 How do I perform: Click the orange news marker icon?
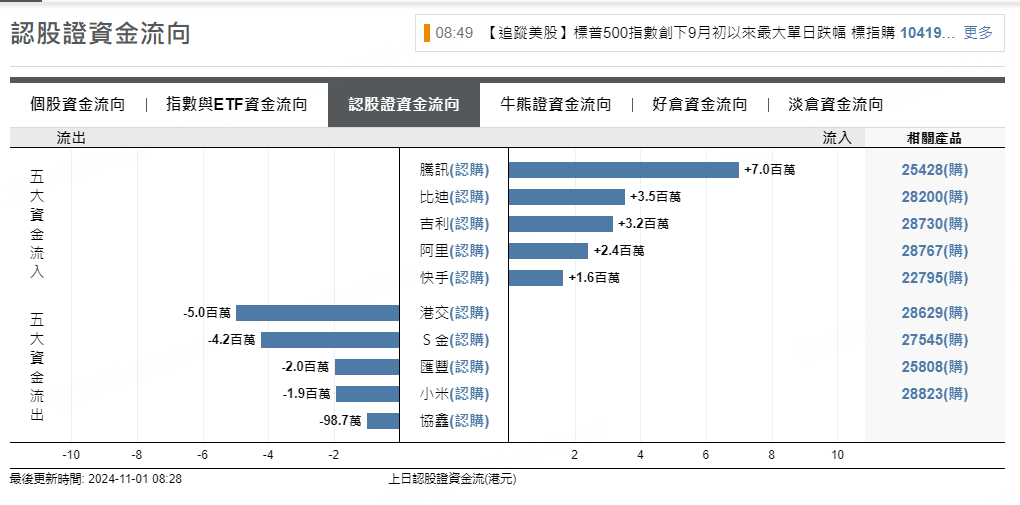(427, 33)
